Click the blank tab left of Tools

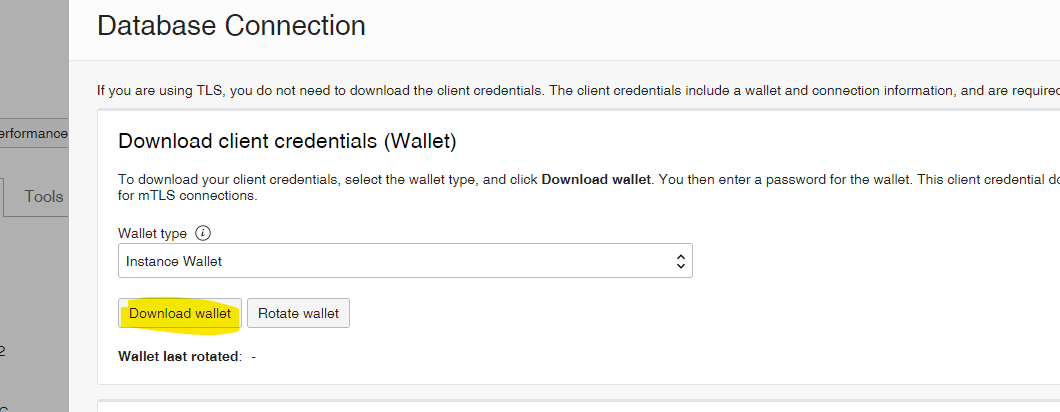(x=3, y=197)
